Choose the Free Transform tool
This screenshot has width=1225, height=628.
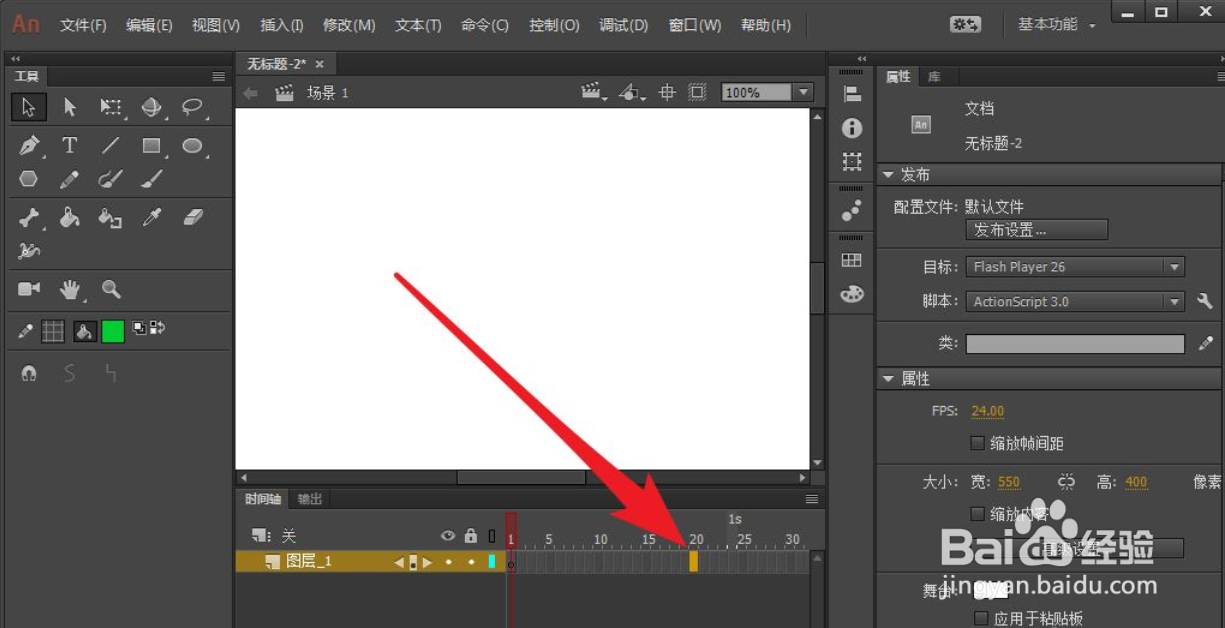111,107
